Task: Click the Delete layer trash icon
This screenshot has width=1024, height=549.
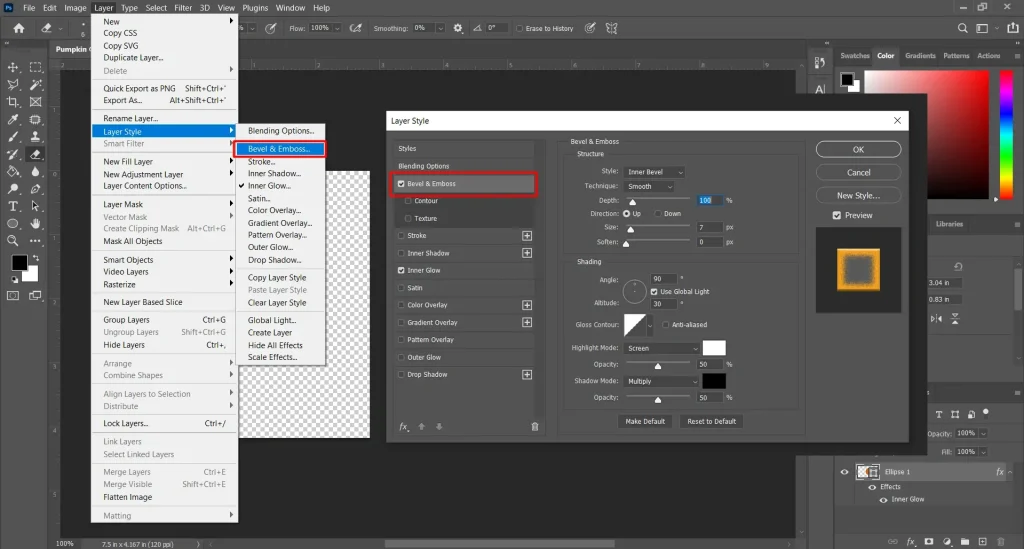Action: tap(1000, 542)
